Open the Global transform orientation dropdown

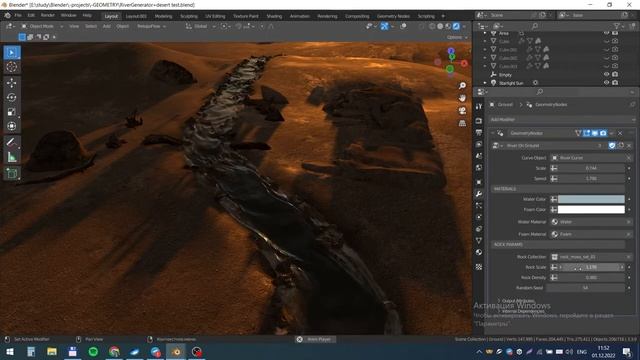201,26
